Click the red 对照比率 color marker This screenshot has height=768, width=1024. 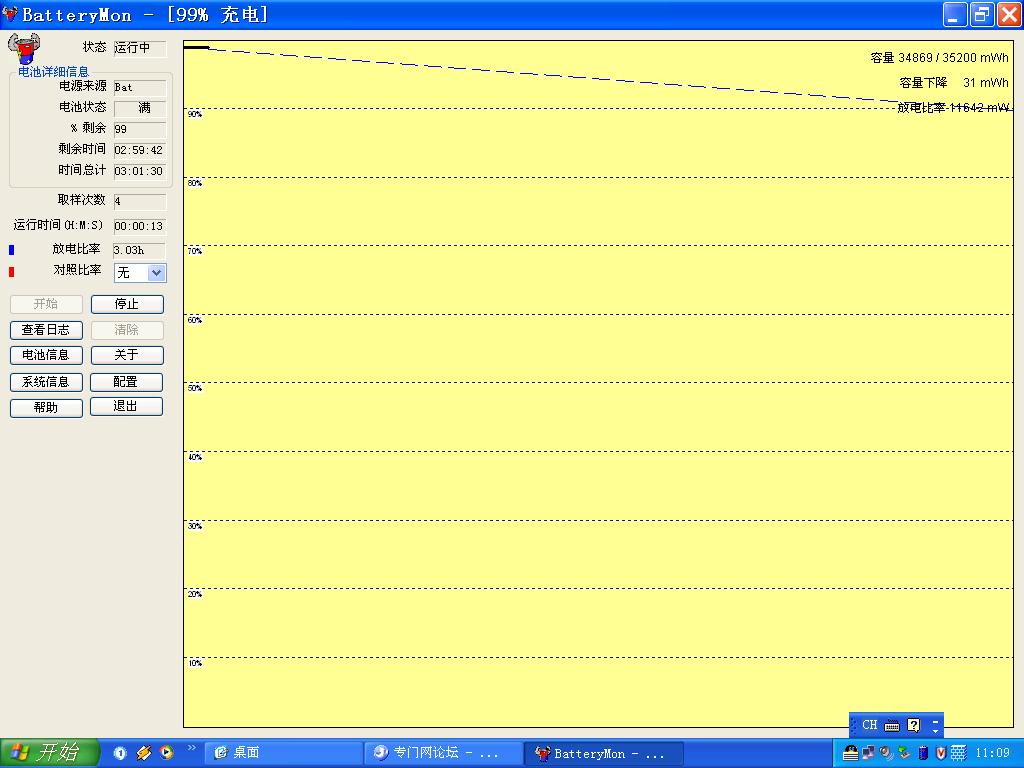(11, 272)
